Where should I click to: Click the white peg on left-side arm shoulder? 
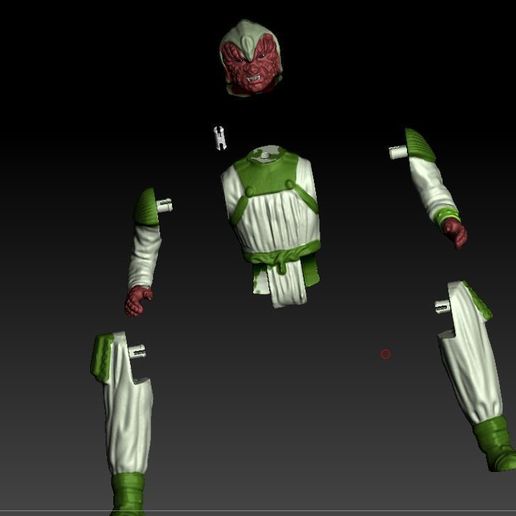pos(164,205)
